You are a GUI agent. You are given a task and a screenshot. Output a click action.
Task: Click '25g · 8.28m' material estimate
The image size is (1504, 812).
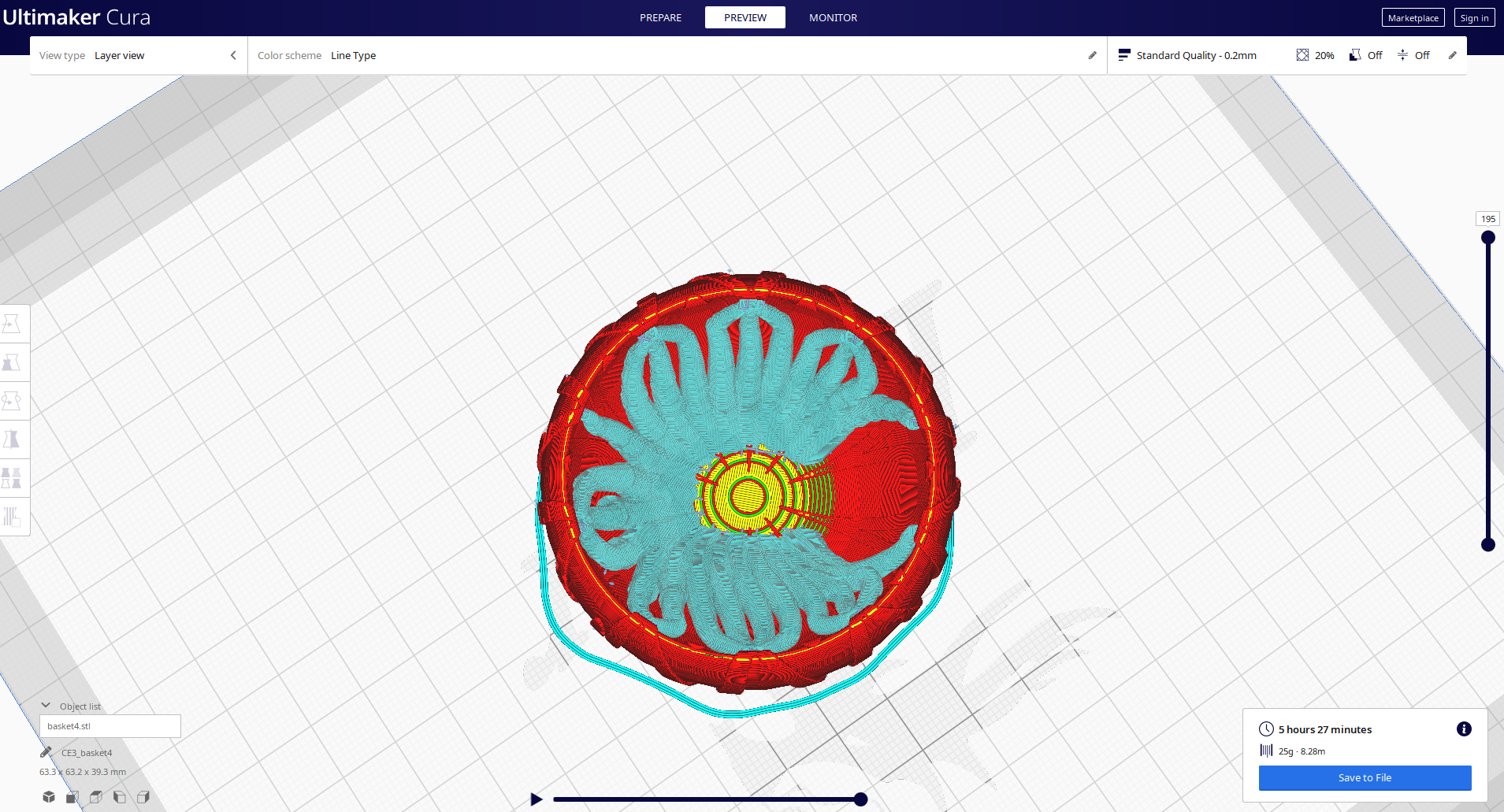tap(1302, 751)
